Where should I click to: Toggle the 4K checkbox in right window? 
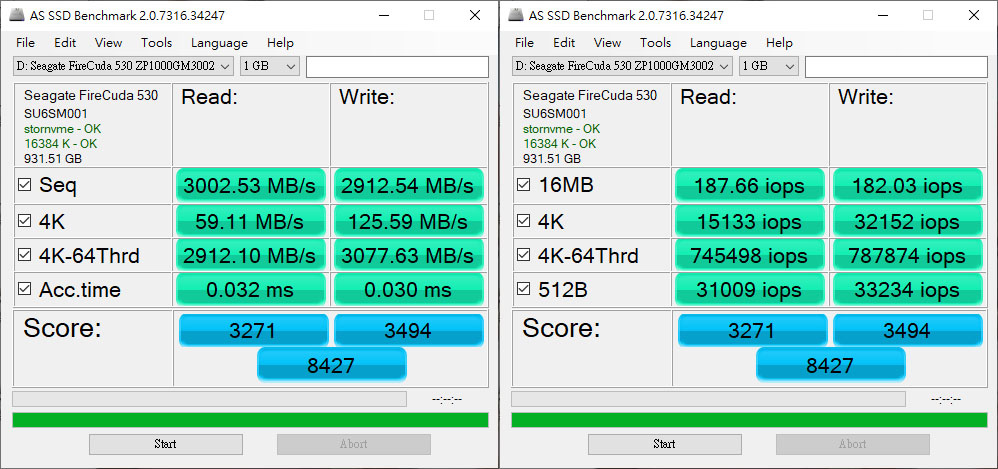(x=523, y=221)
